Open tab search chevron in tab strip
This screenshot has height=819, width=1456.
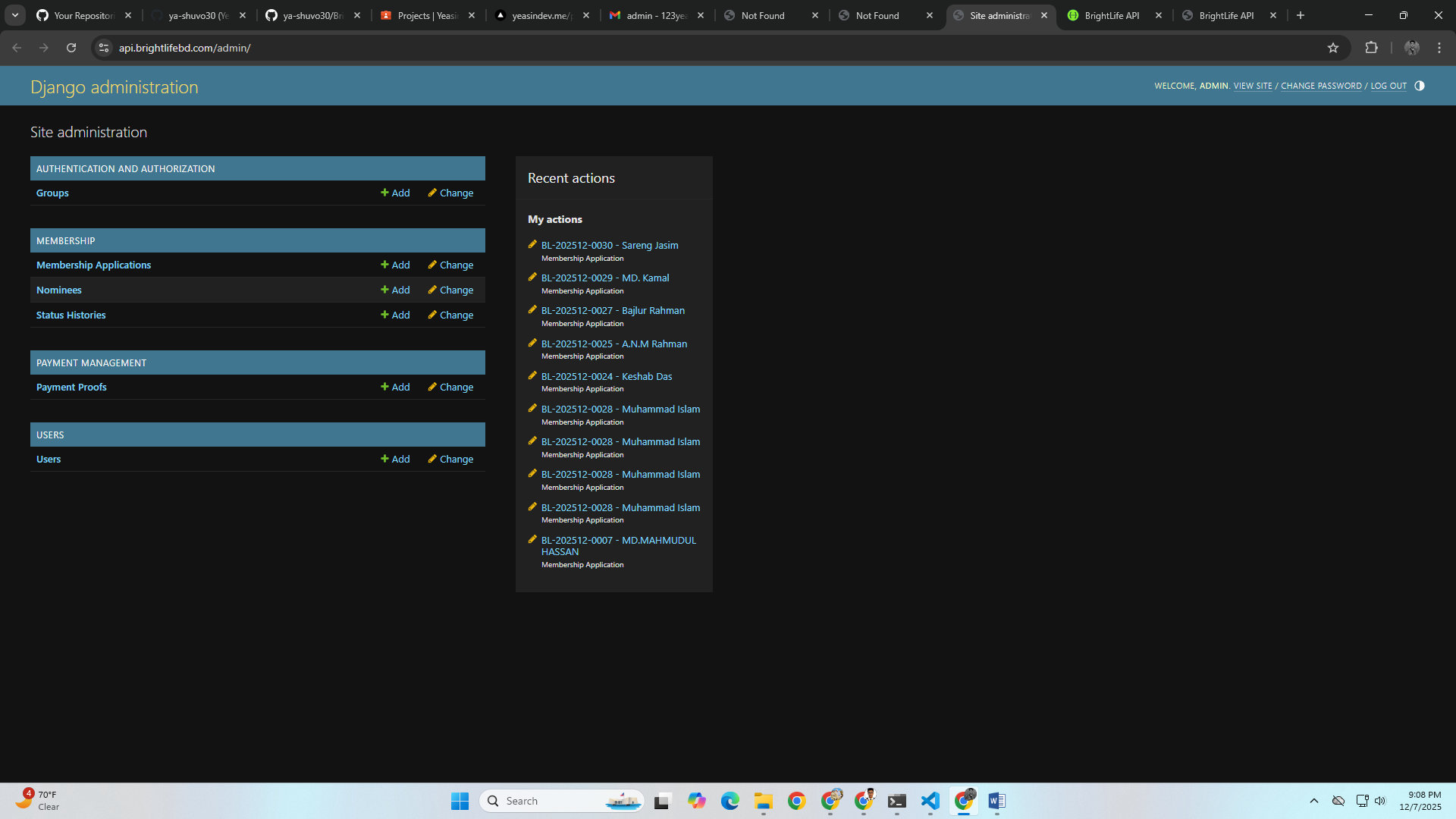(14, 15)
